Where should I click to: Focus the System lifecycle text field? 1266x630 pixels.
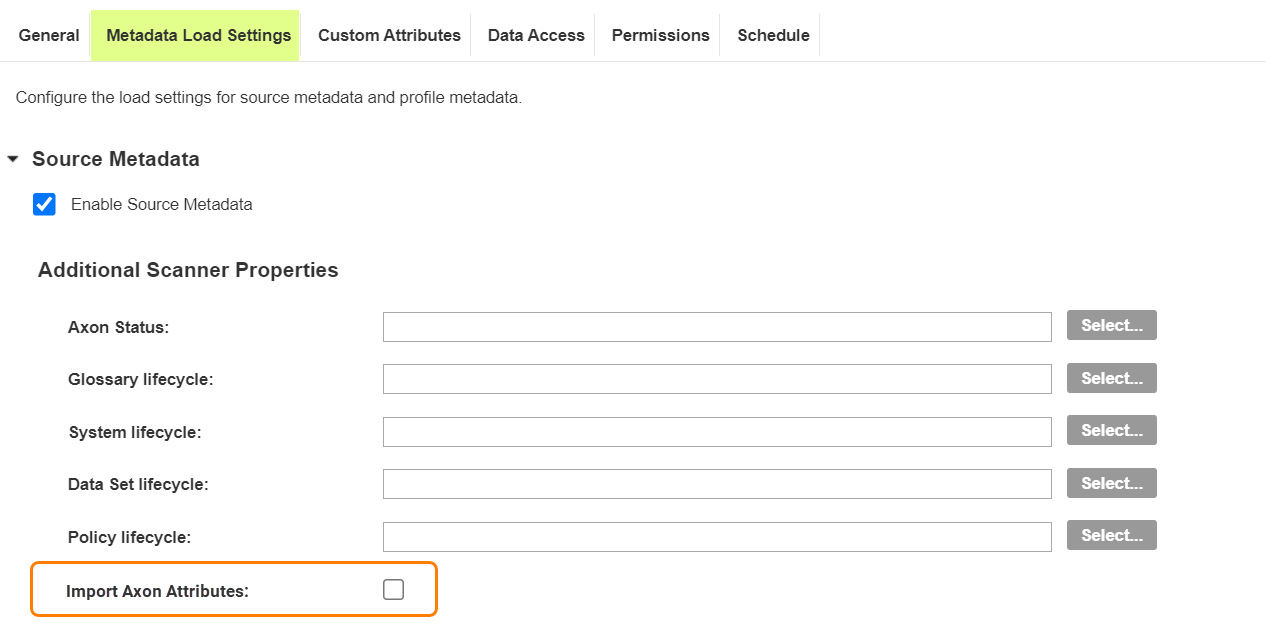717,432
